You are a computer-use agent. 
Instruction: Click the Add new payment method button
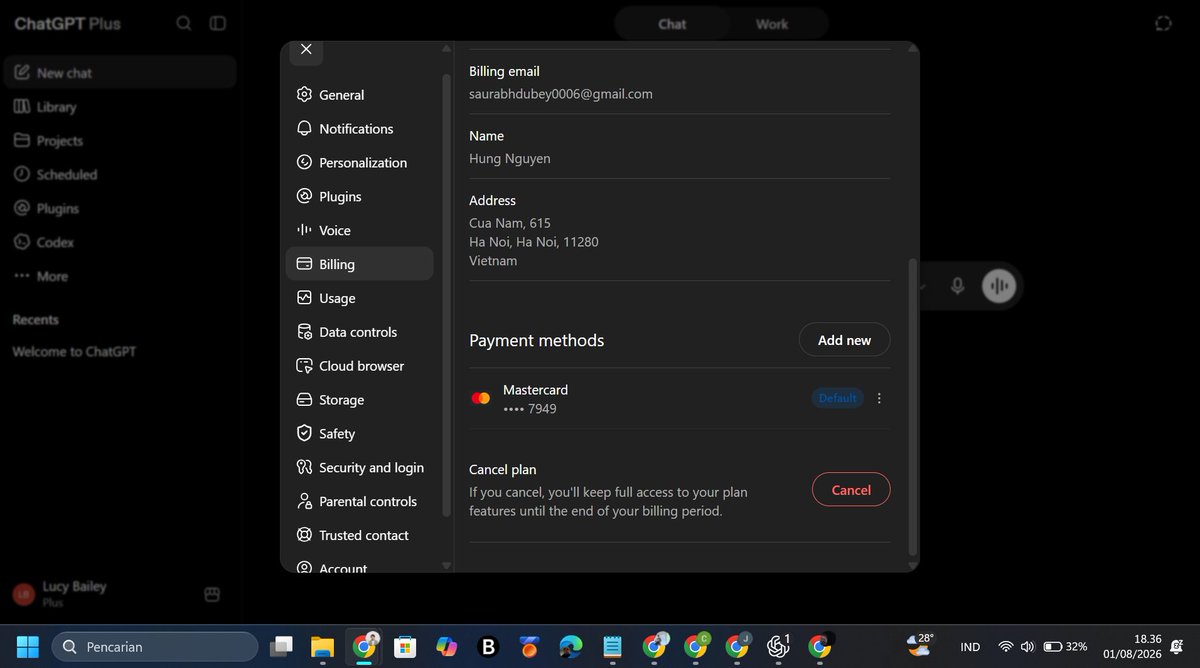click(844, 340)
